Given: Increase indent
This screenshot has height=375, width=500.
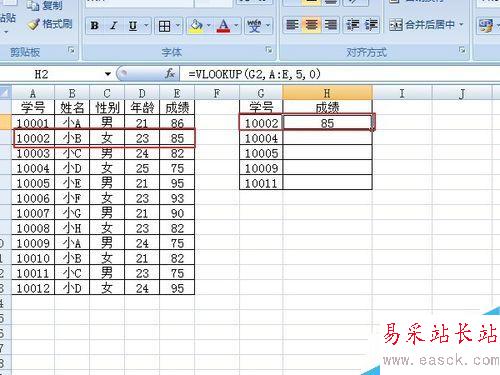Looking at the screenshot, I should click(371, 25).
